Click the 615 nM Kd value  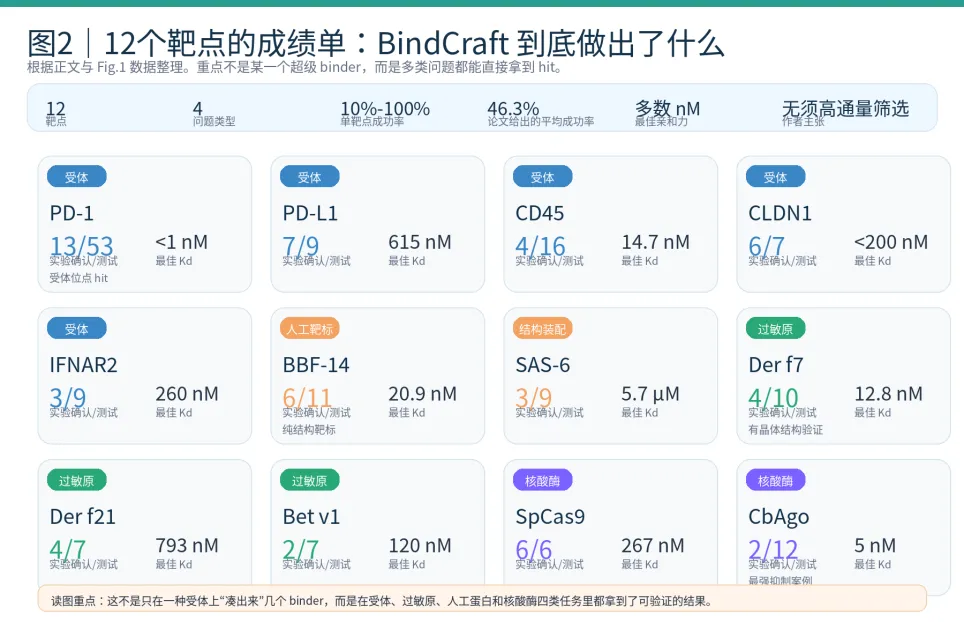pos(420,242)
